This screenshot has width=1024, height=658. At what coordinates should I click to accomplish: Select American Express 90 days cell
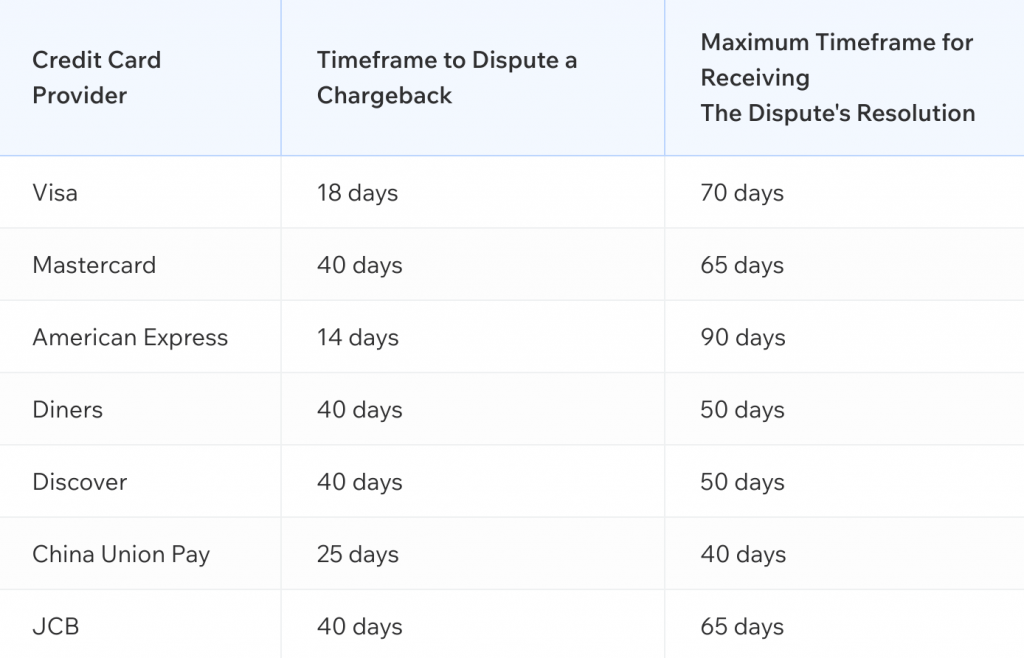tap(743, 338)
